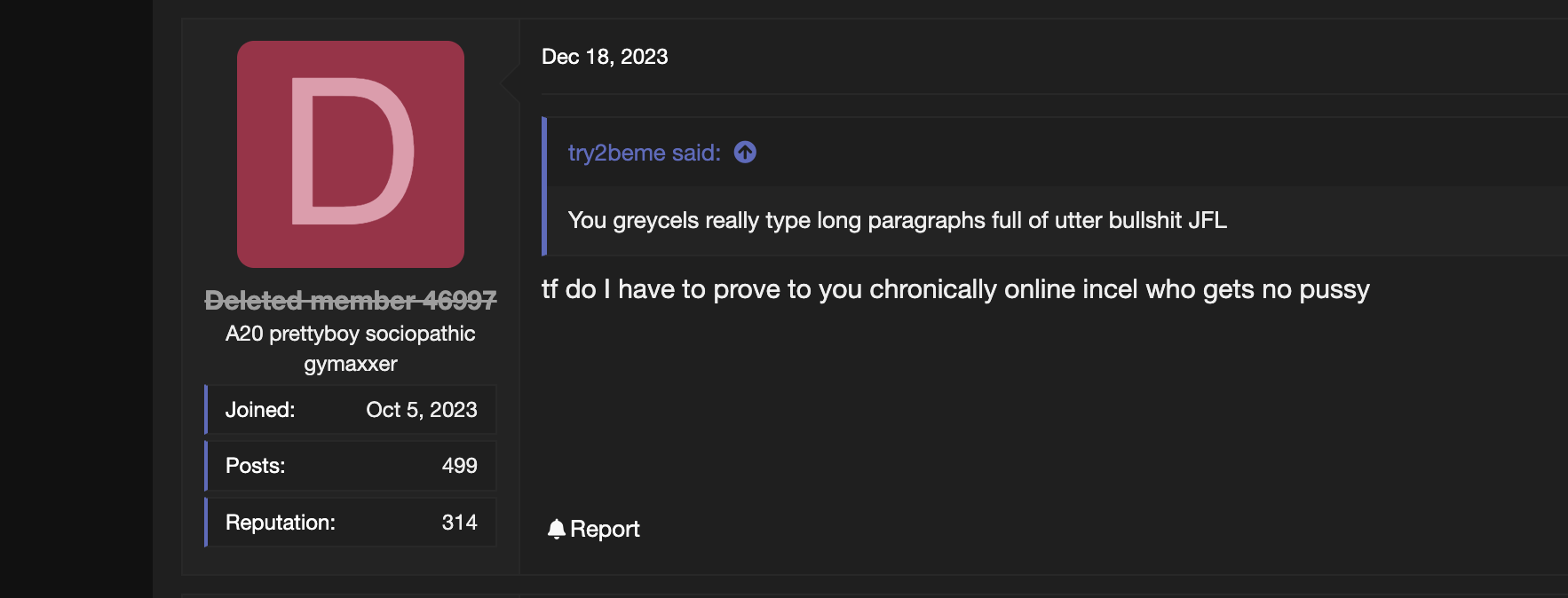Click the Posts count showing 499
Image resolution: width=1568 pixels, height=598 pixels.
coord(458,465)
